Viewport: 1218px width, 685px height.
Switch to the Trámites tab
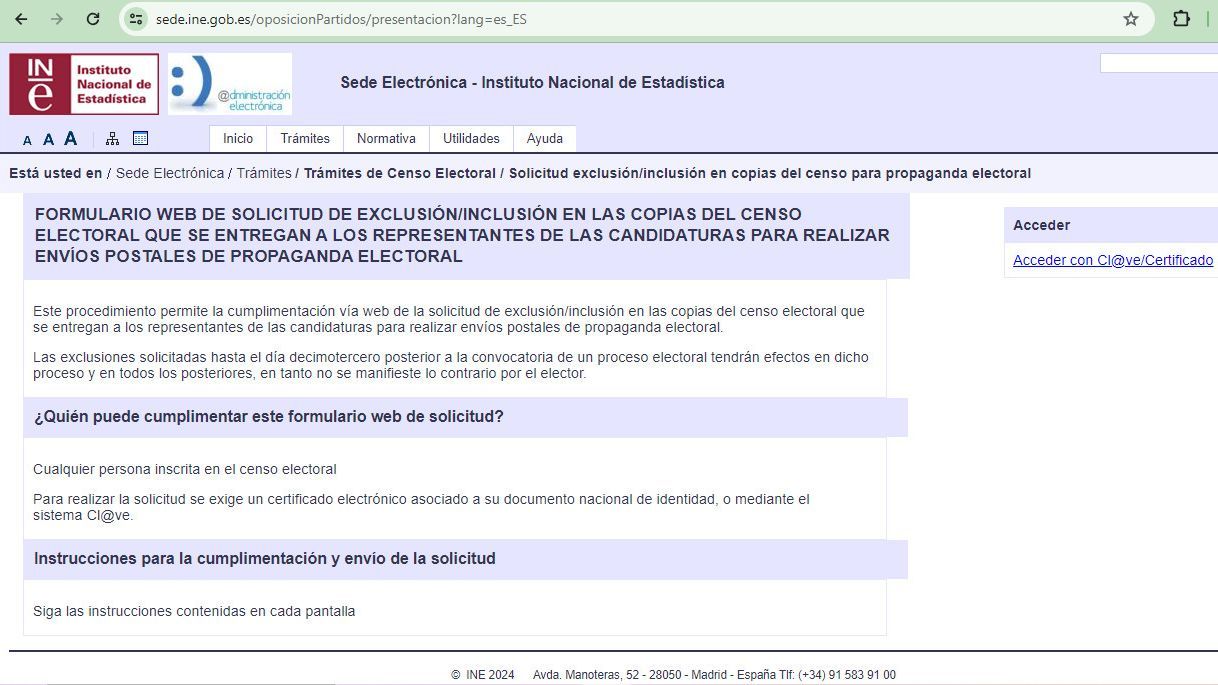[305, 138]
